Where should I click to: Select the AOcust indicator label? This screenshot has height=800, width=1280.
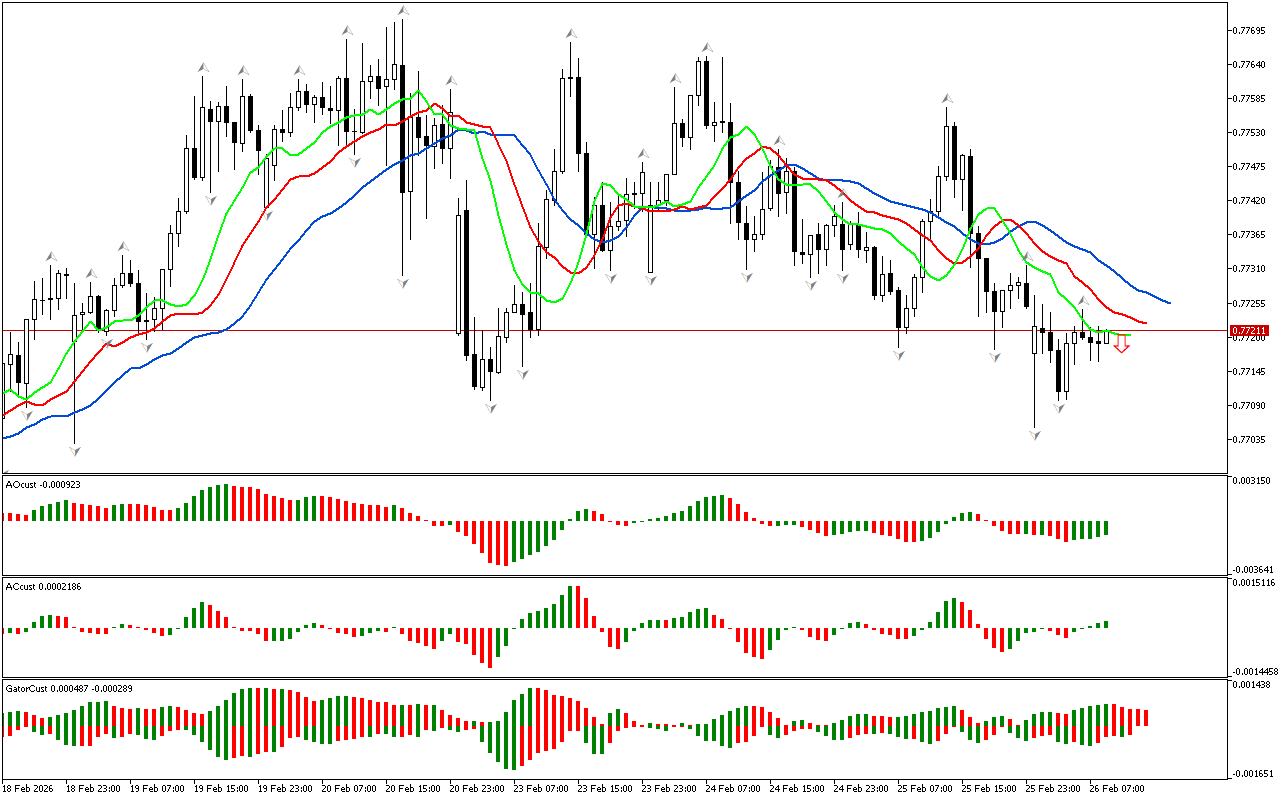click(43, 484)
